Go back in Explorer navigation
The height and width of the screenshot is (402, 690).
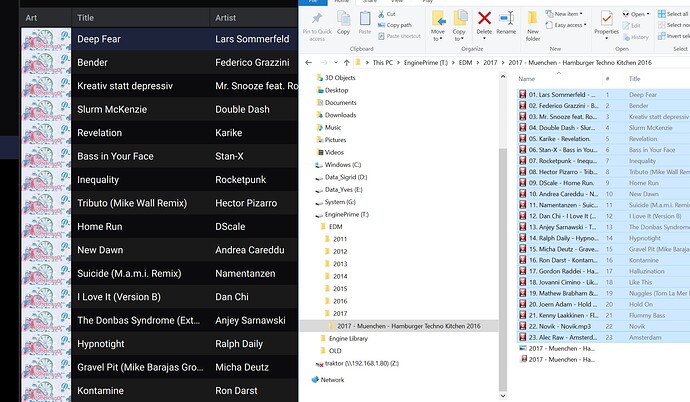[308, 62]
